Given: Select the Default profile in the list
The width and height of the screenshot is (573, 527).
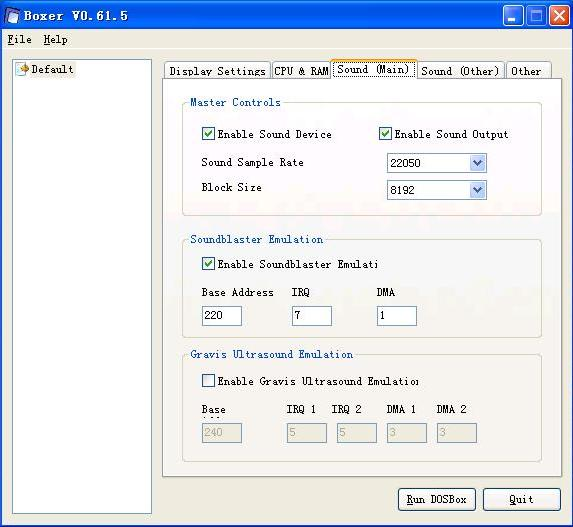Looking at the screenshot, I should (45, 69).
